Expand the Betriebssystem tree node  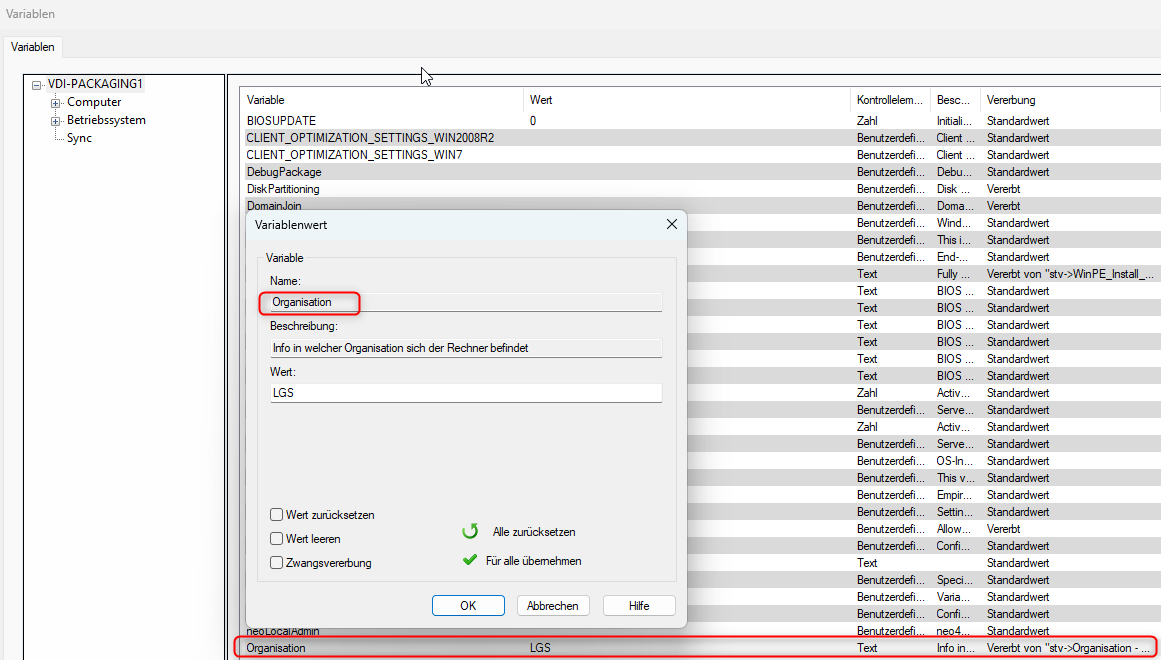[x=56, y=121]
